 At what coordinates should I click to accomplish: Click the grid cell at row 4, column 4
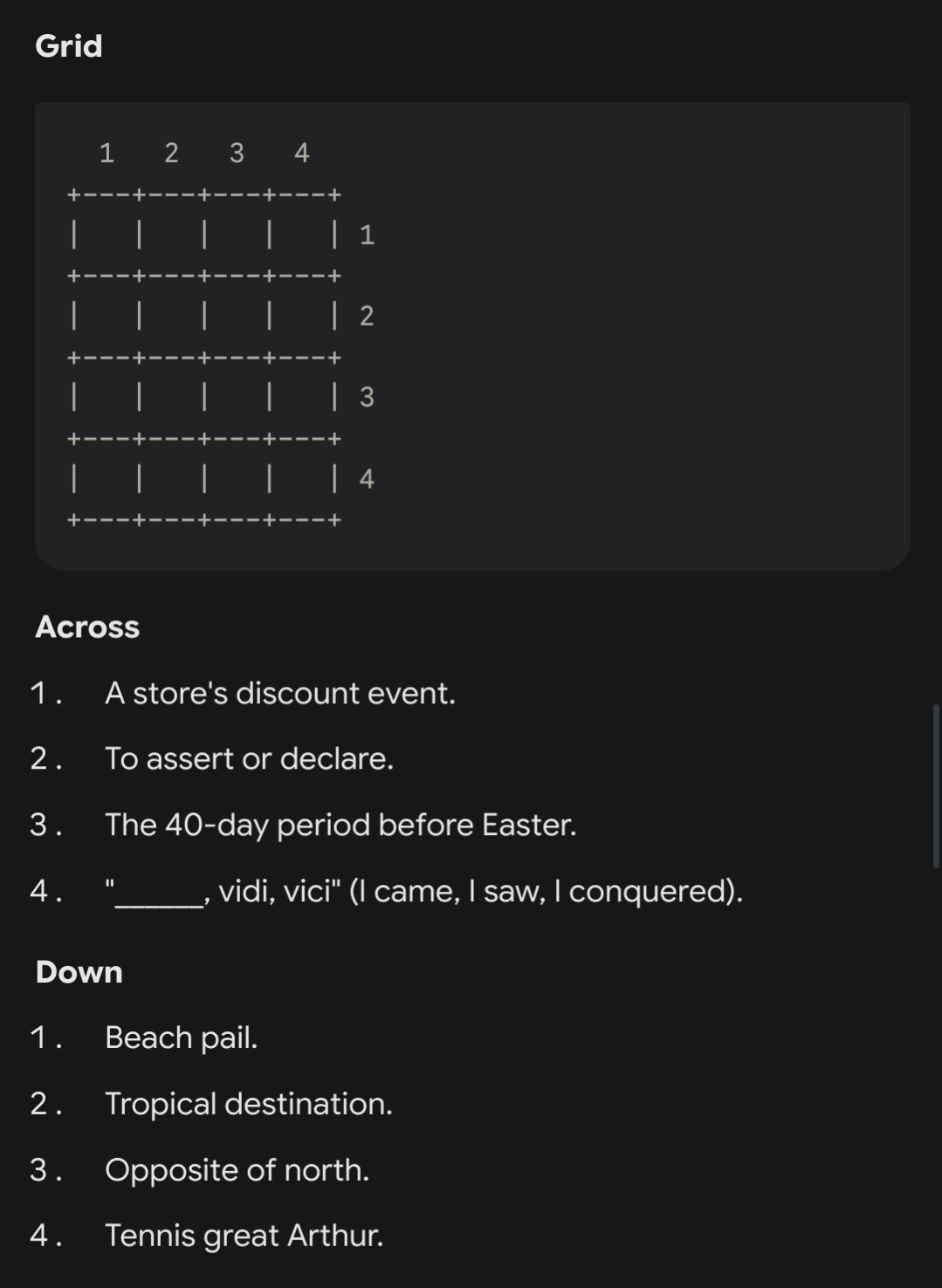point(302,479)
